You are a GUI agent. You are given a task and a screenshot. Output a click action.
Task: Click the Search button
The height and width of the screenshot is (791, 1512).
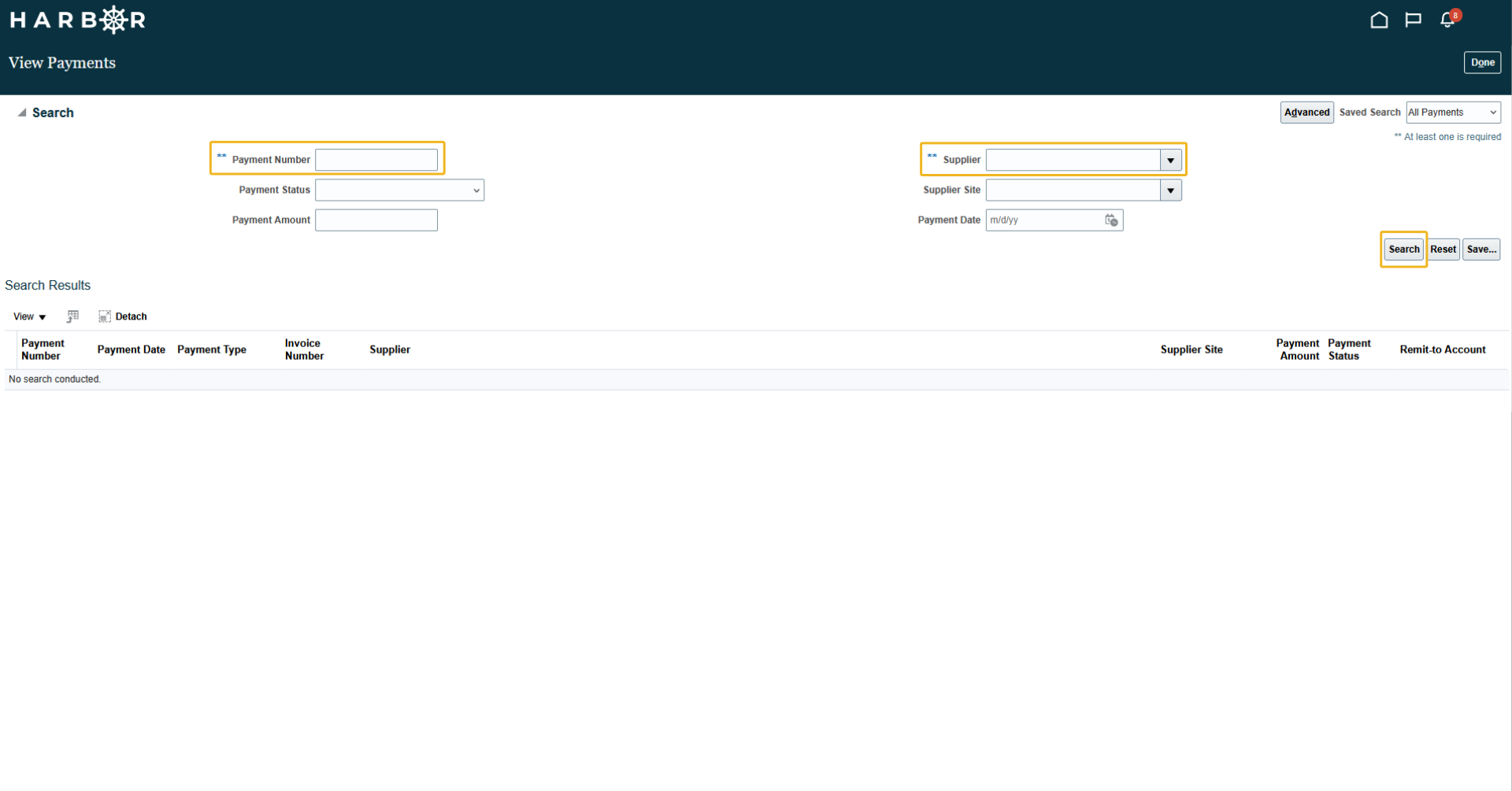(1403, 249)
